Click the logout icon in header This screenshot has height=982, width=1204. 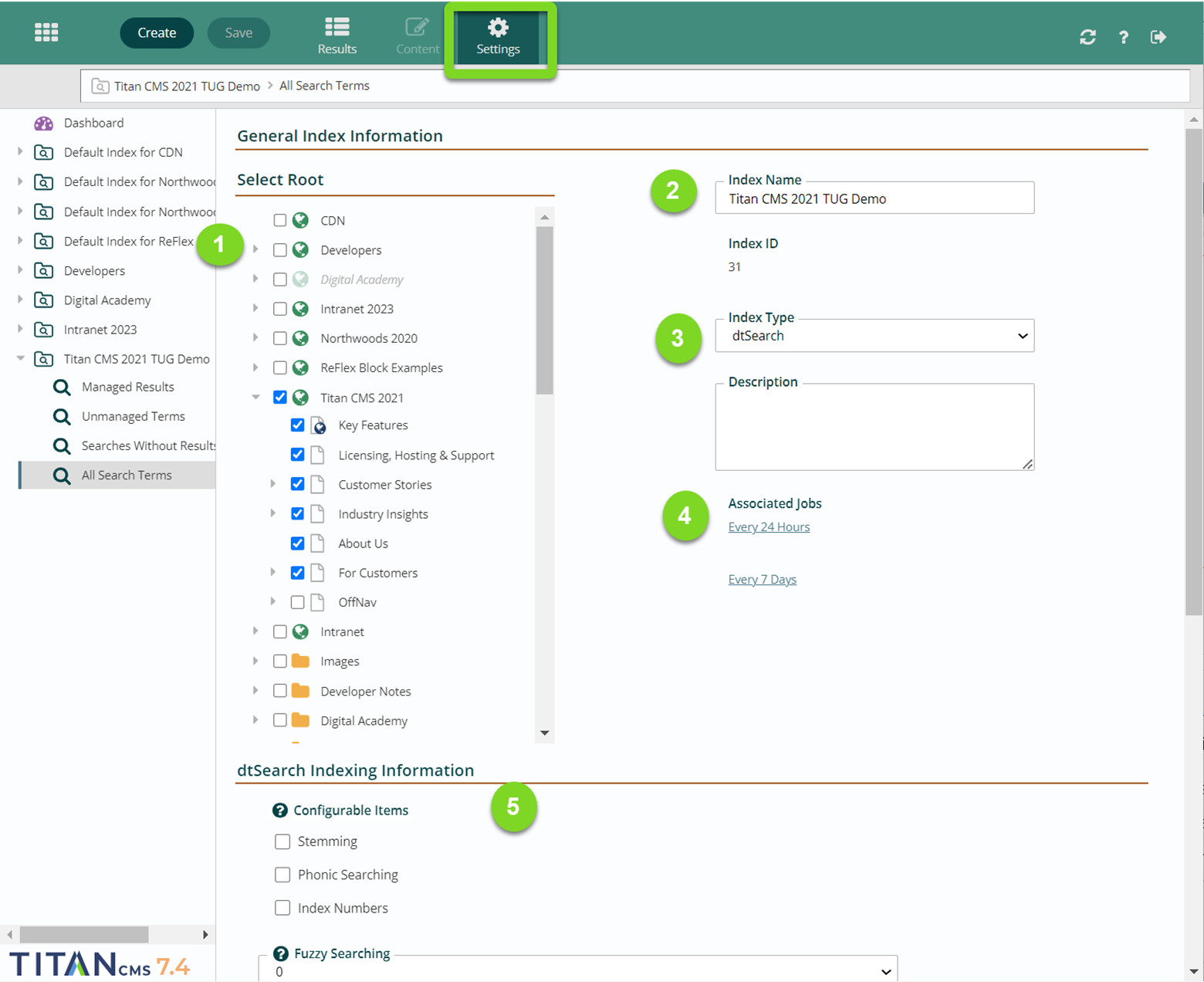pyautogui.click(x=1158, y=37)
